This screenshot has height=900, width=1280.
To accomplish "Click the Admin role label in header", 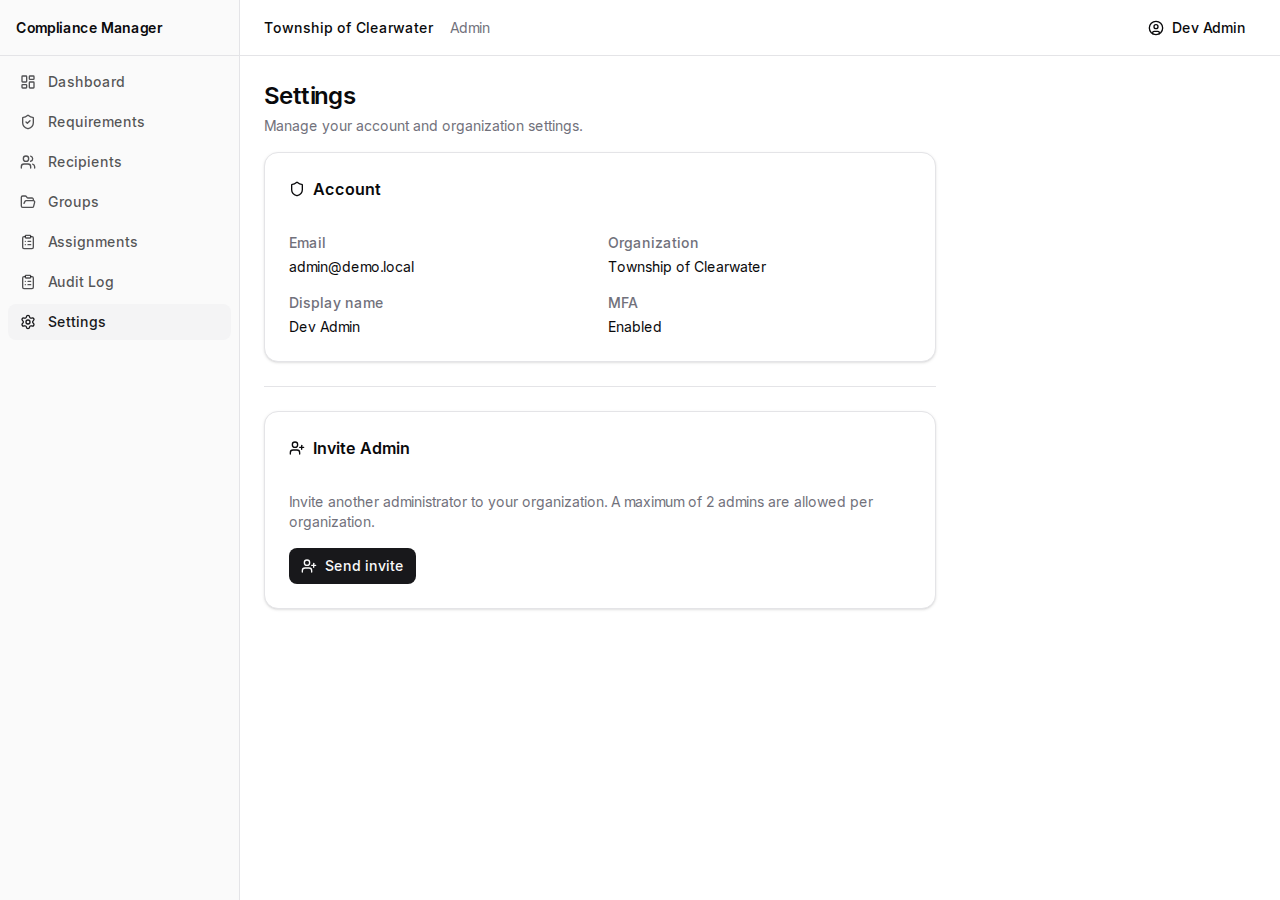I will pos(470,28).
